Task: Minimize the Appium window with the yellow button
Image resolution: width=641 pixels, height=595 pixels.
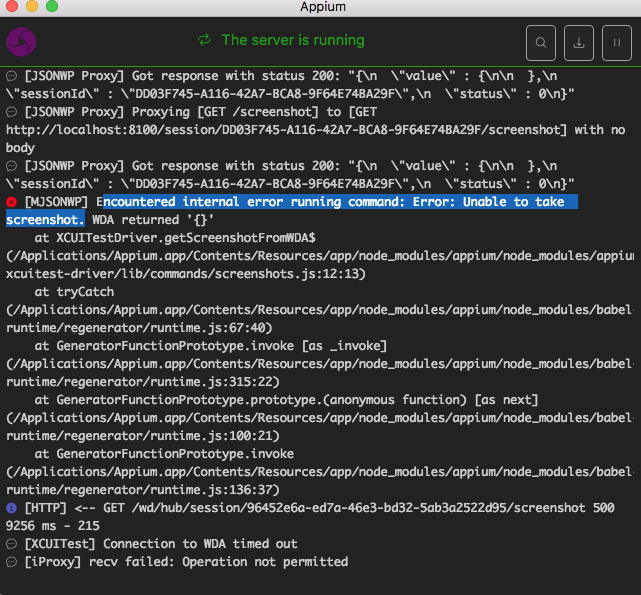Action: click(32, 6)
